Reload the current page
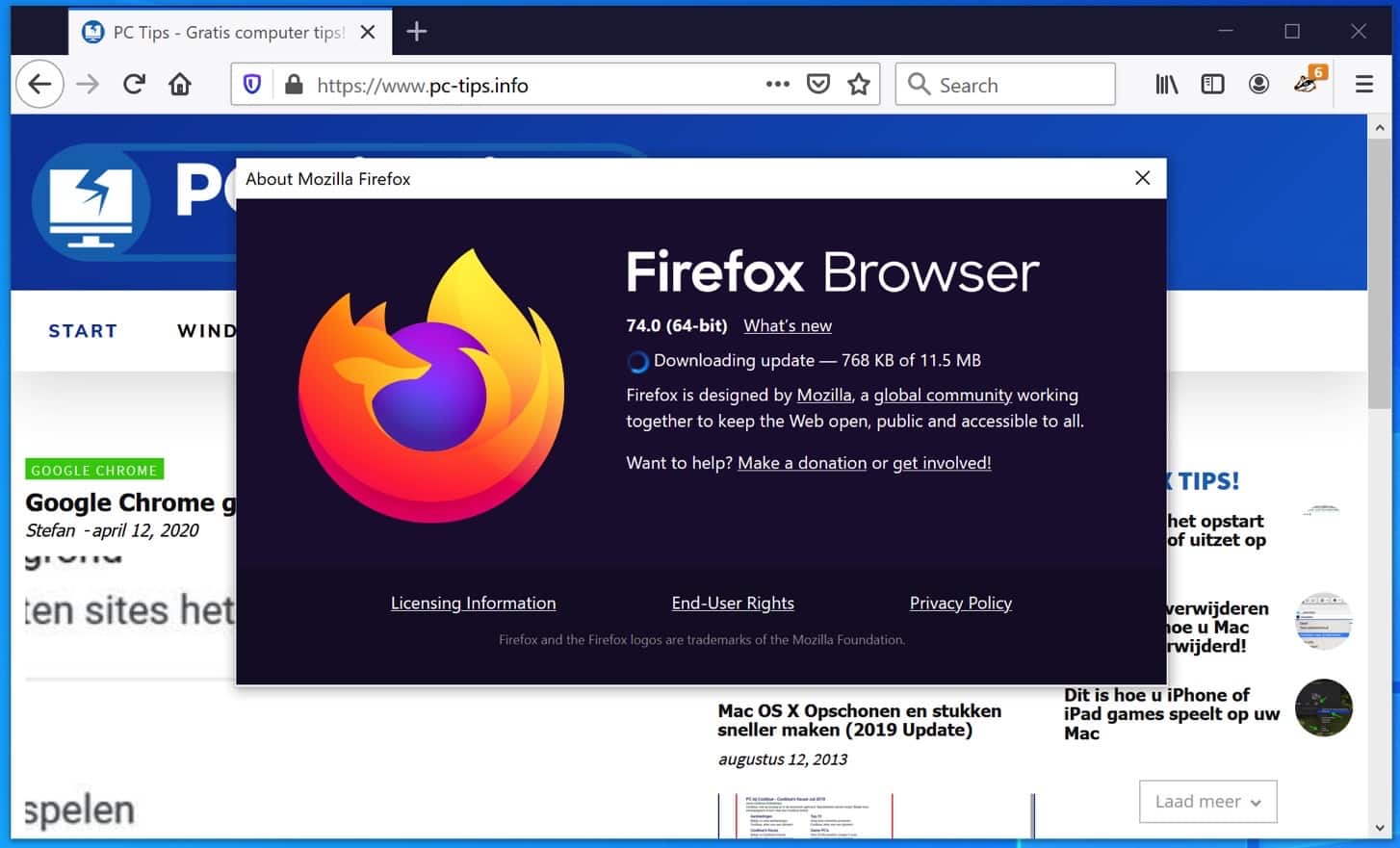The image size is (1400, 848). 134,85
